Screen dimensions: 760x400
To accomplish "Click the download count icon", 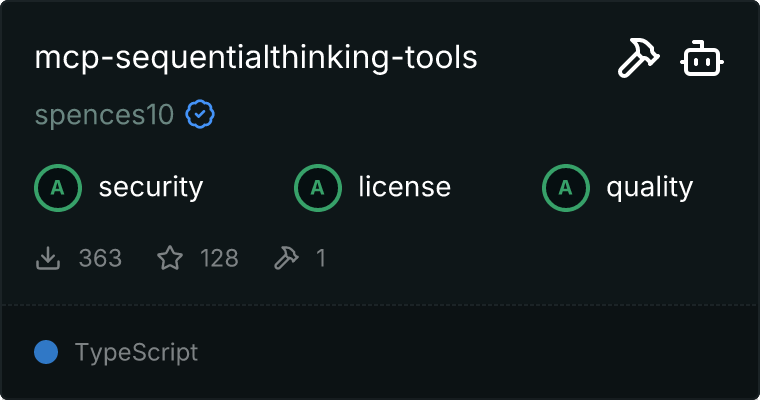I will pyautogui.click(x=48, y=257).
